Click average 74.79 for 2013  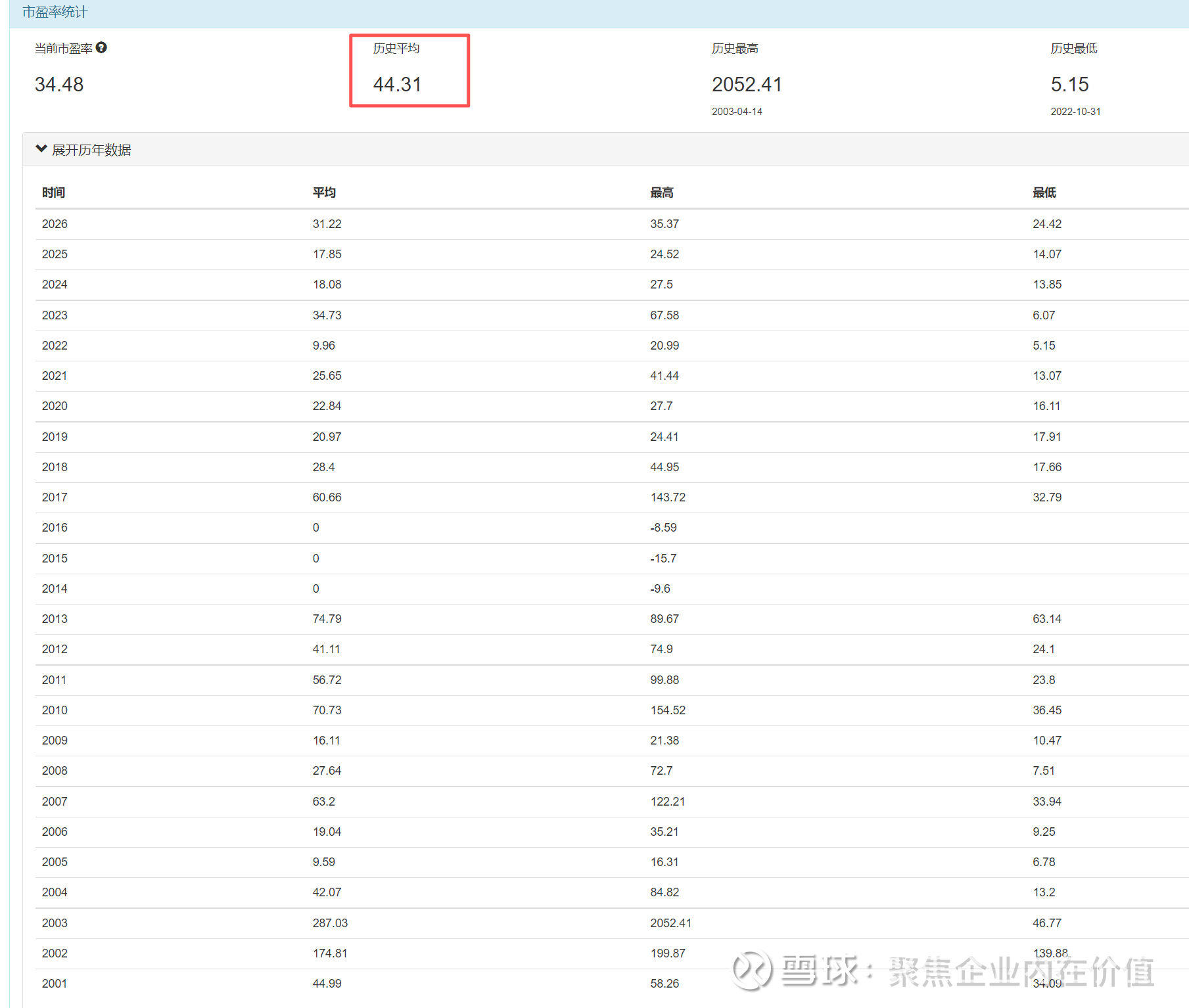pos(327,619)
